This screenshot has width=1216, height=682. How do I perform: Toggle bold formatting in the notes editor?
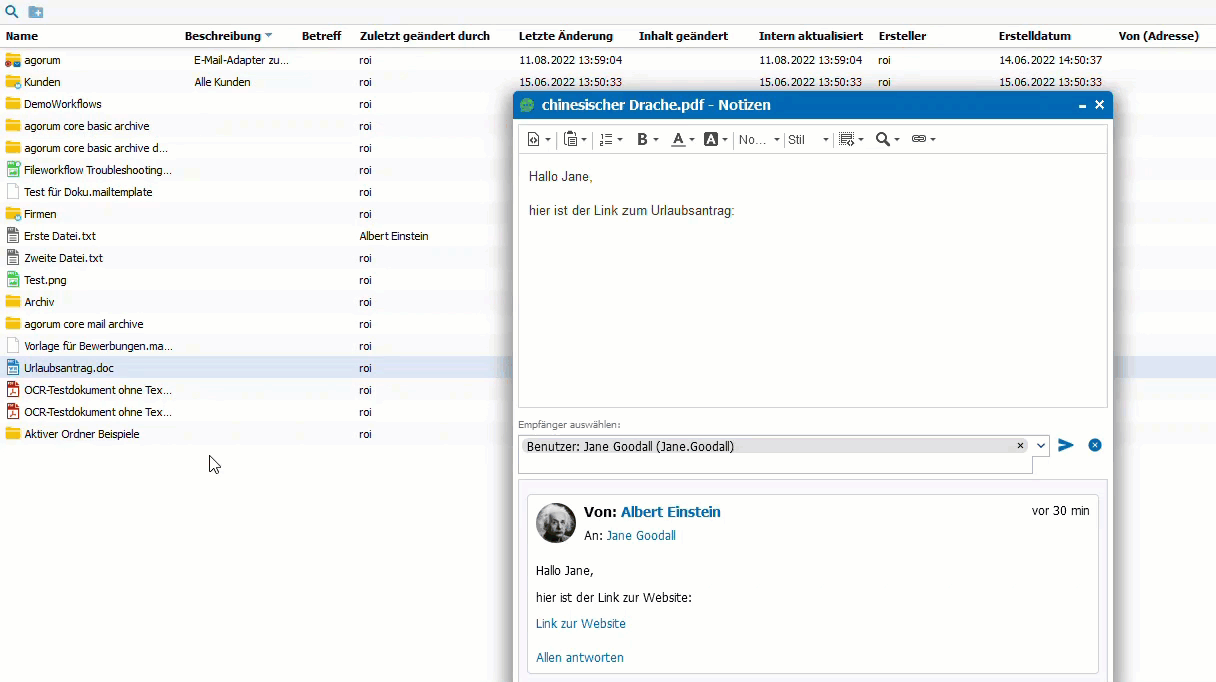click(x=642, y=140)
